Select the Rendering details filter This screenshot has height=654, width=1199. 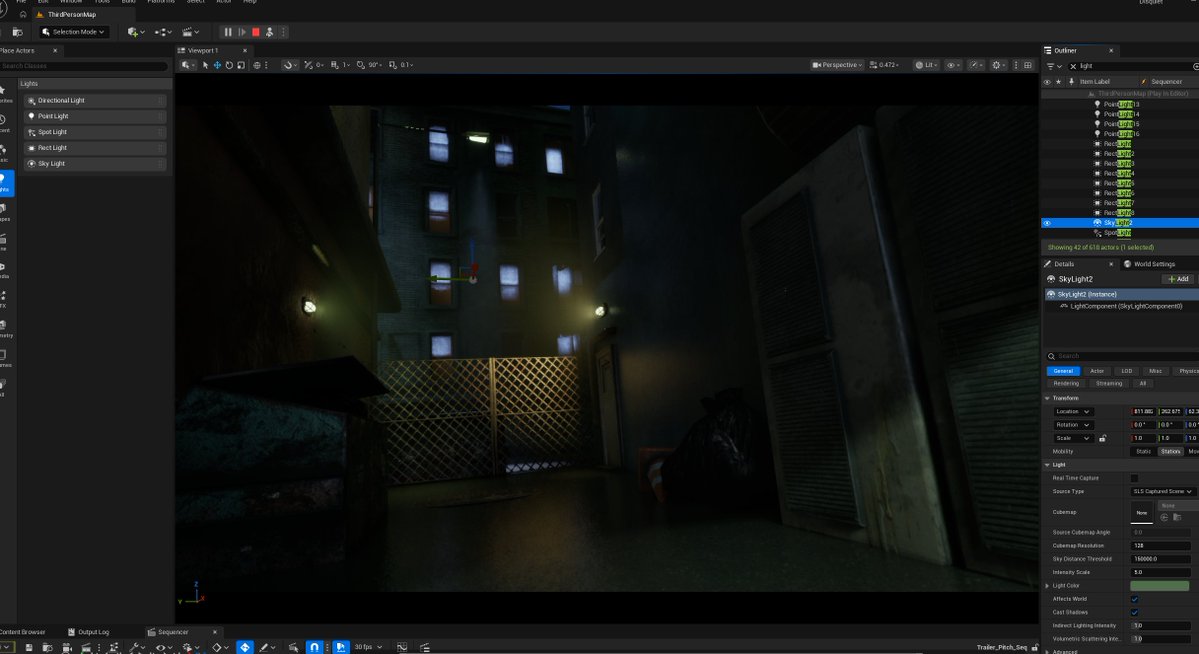click(x=1066, y=383)
